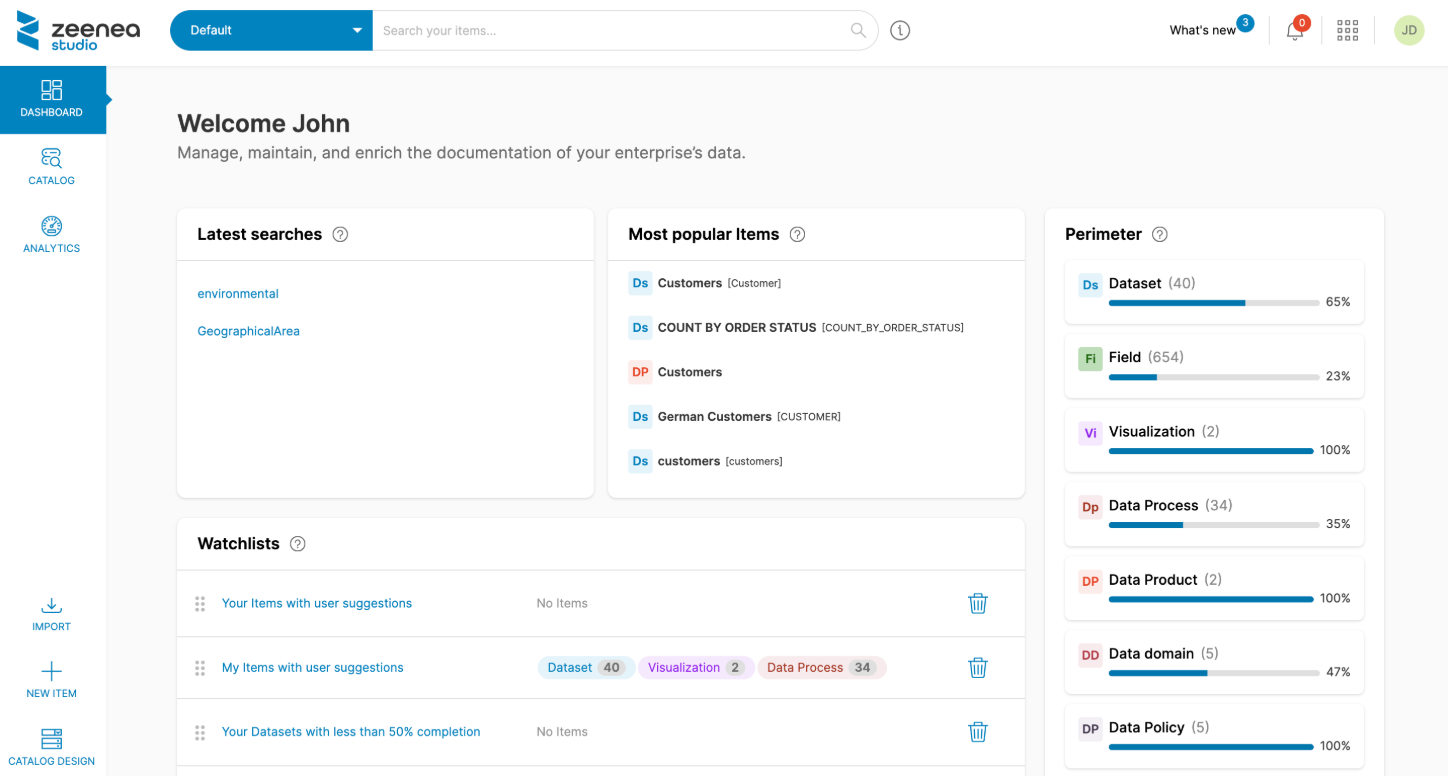Select the Dataset 40 tag in watchlist
Viewport: 1448px width, 776px height.
coord(585,668)
